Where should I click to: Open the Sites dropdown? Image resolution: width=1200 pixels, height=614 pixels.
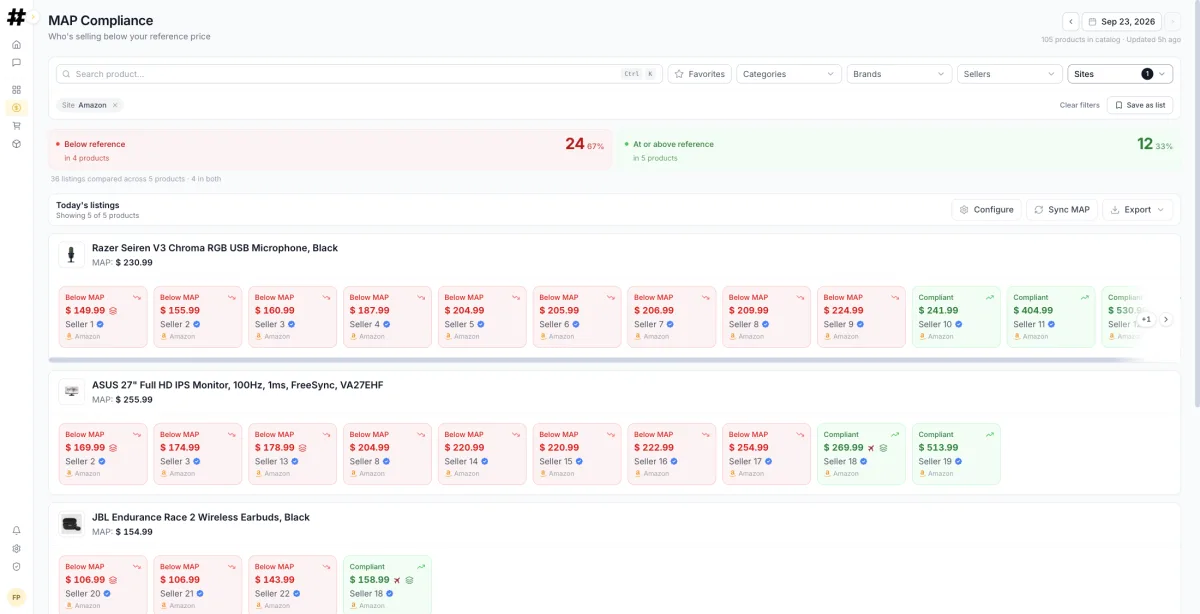[1120, 74]
